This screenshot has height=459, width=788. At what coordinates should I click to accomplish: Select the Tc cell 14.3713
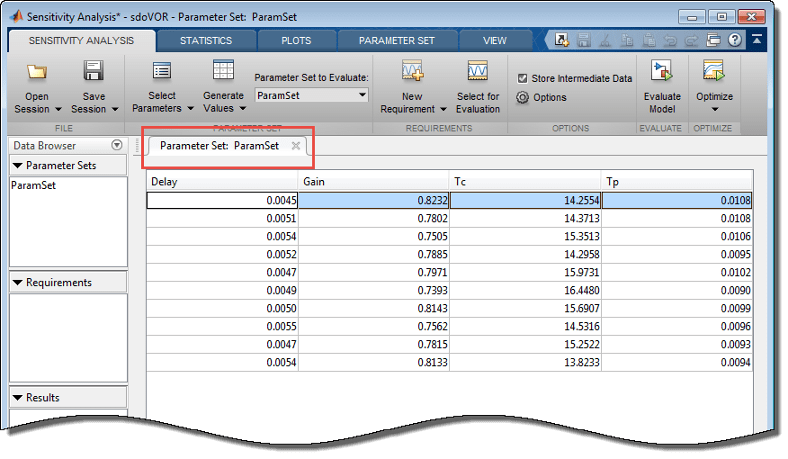(525, 219)
